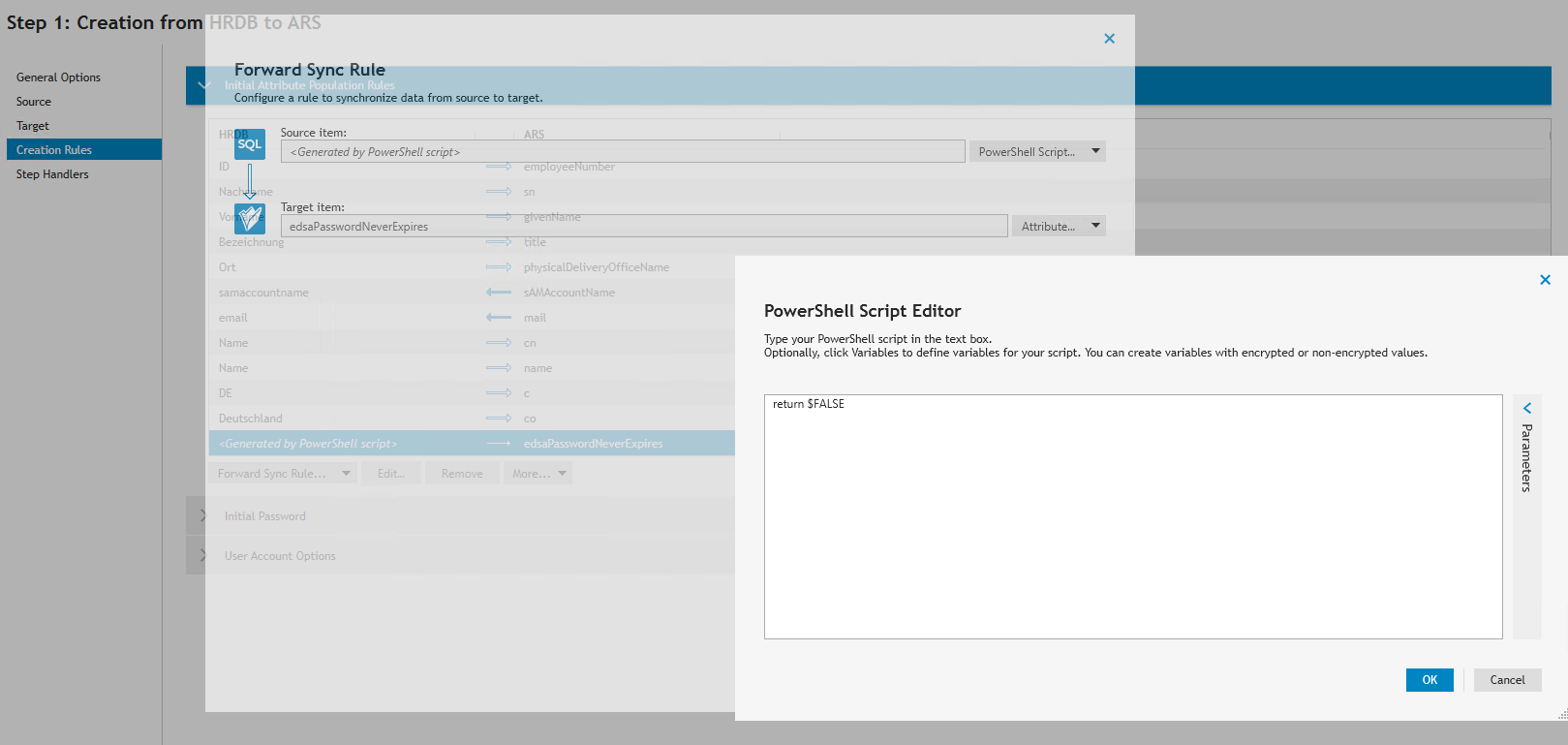This screenshot has height=745, width=1568.
Task: Select the Deutschland to co rule row
Action: pos(472,419)
